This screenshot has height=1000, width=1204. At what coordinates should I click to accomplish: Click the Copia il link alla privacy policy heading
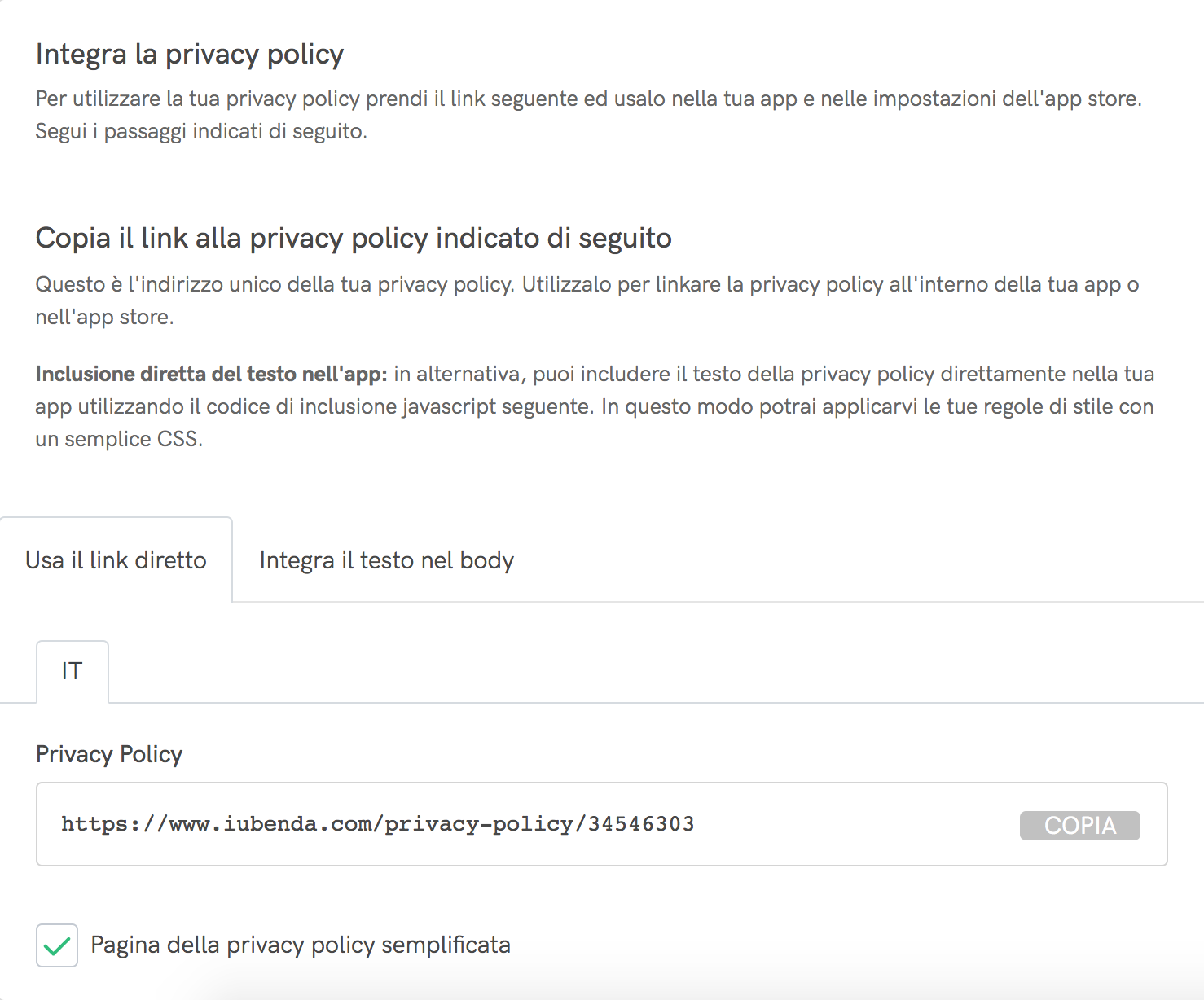pos(353,238)
